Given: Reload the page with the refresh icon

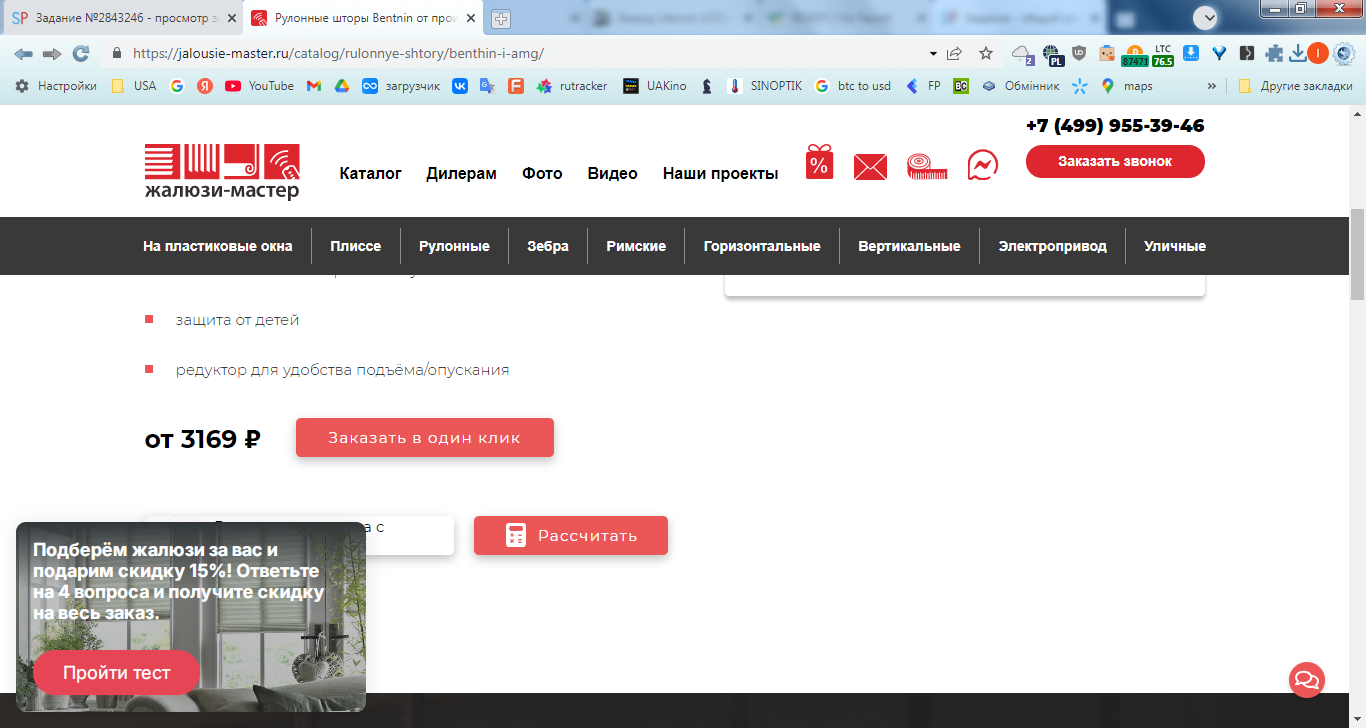Looking at the screenshot, I should (x=81, y=53).
